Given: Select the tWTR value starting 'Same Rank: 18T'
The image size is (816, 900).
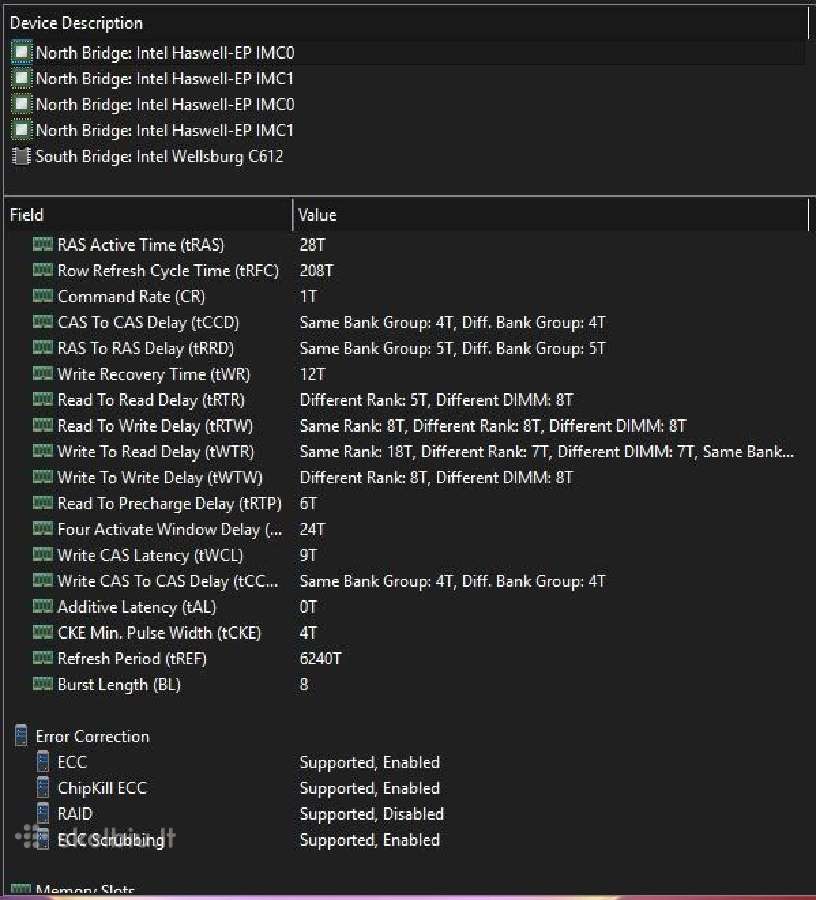Looking at the screenshot, I should tap(547, 452).
